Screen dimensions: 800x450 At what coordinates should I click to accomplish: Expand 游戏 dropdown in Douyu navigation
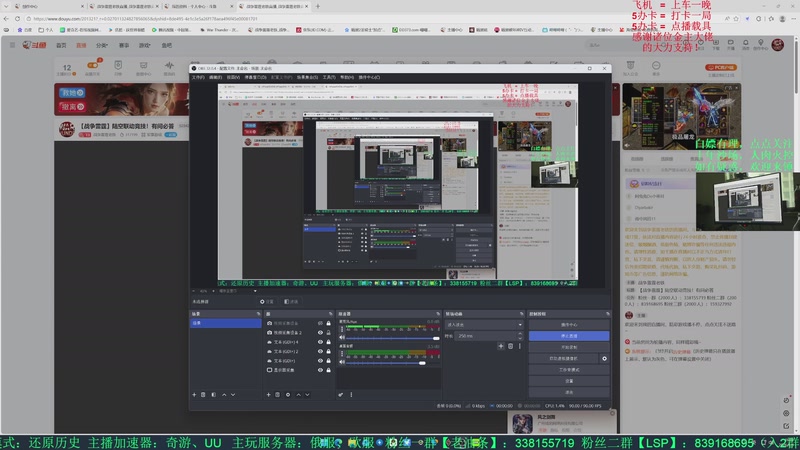[x=145, y=45]
